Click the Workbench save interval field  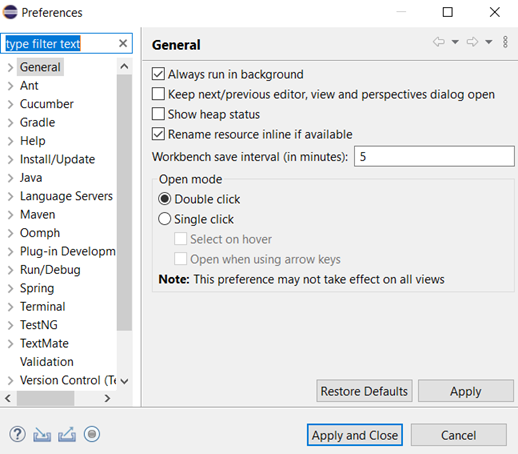coord(434,156)
